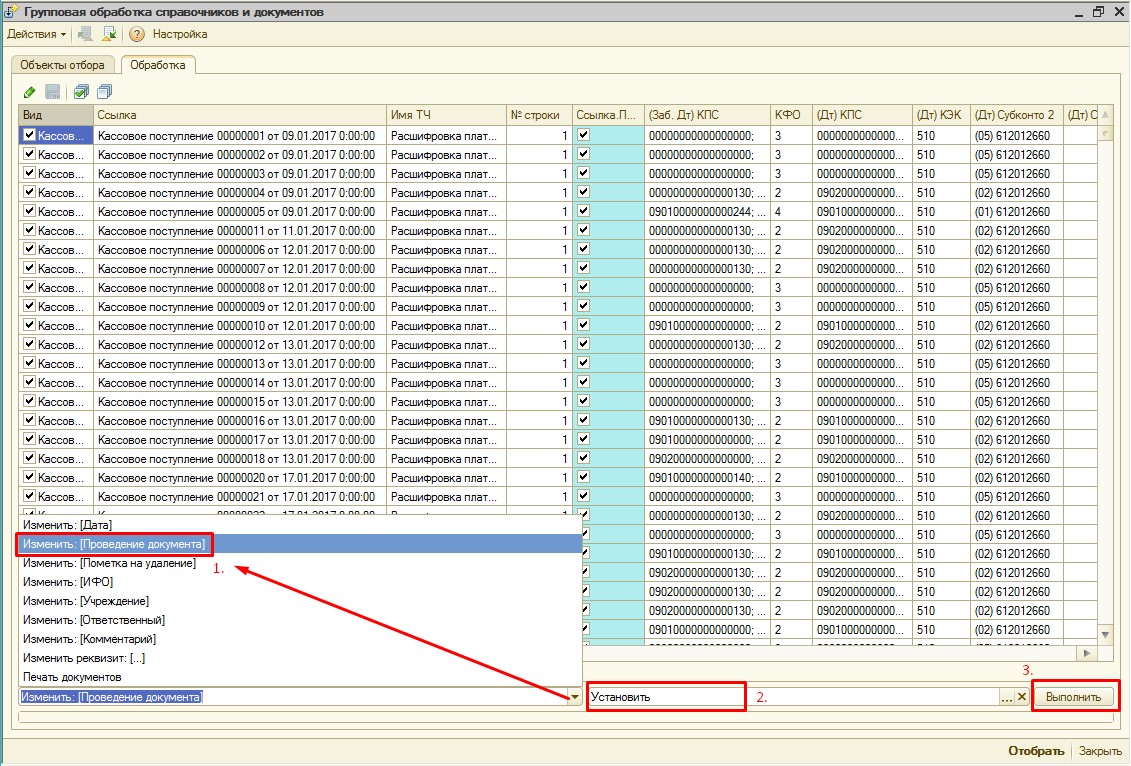1131x766 pixels.
Task: Click the Отобрать button
Action: point(1035,751)
